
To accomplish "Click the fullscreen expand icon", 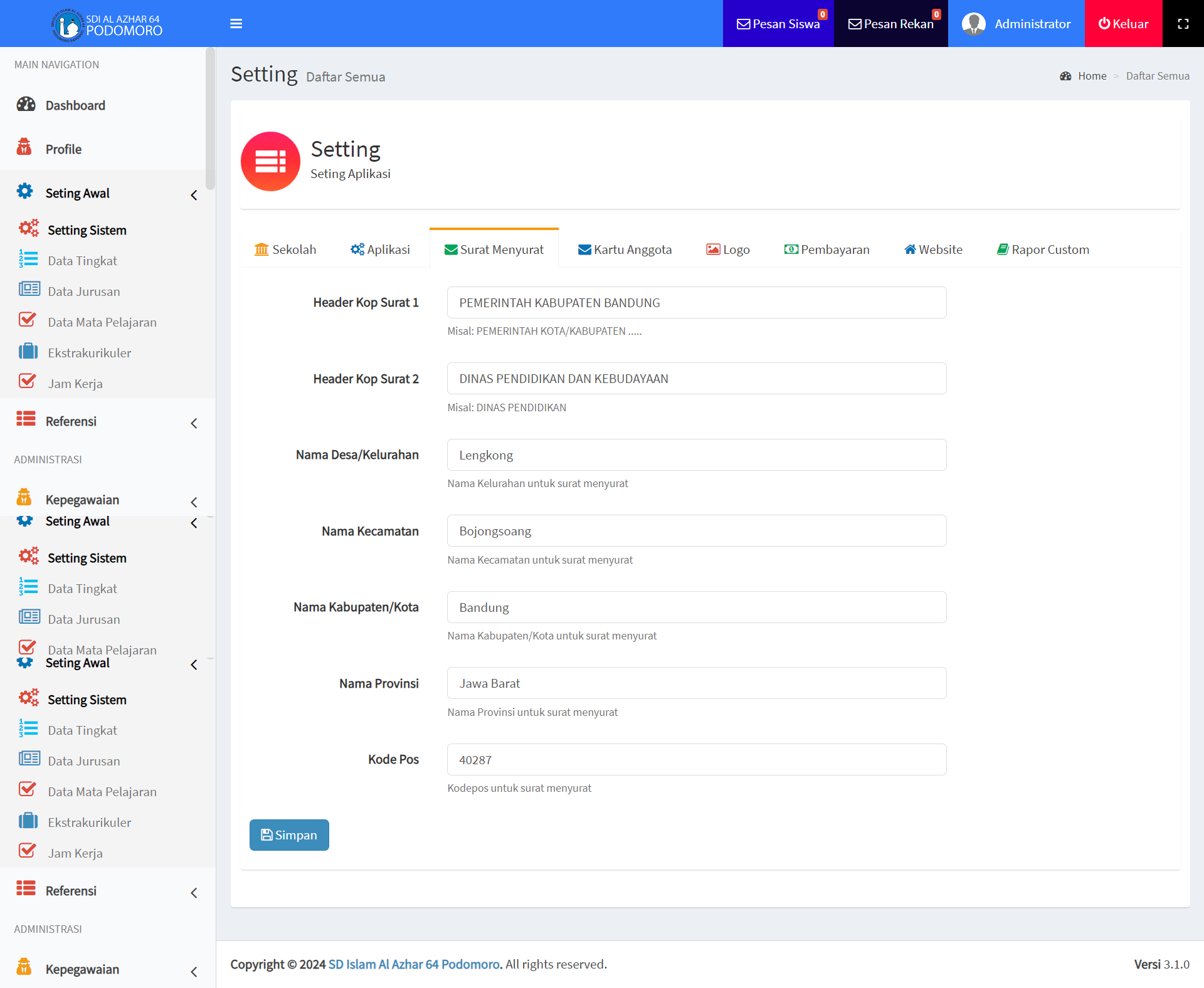I will (x=1183, y=24).
